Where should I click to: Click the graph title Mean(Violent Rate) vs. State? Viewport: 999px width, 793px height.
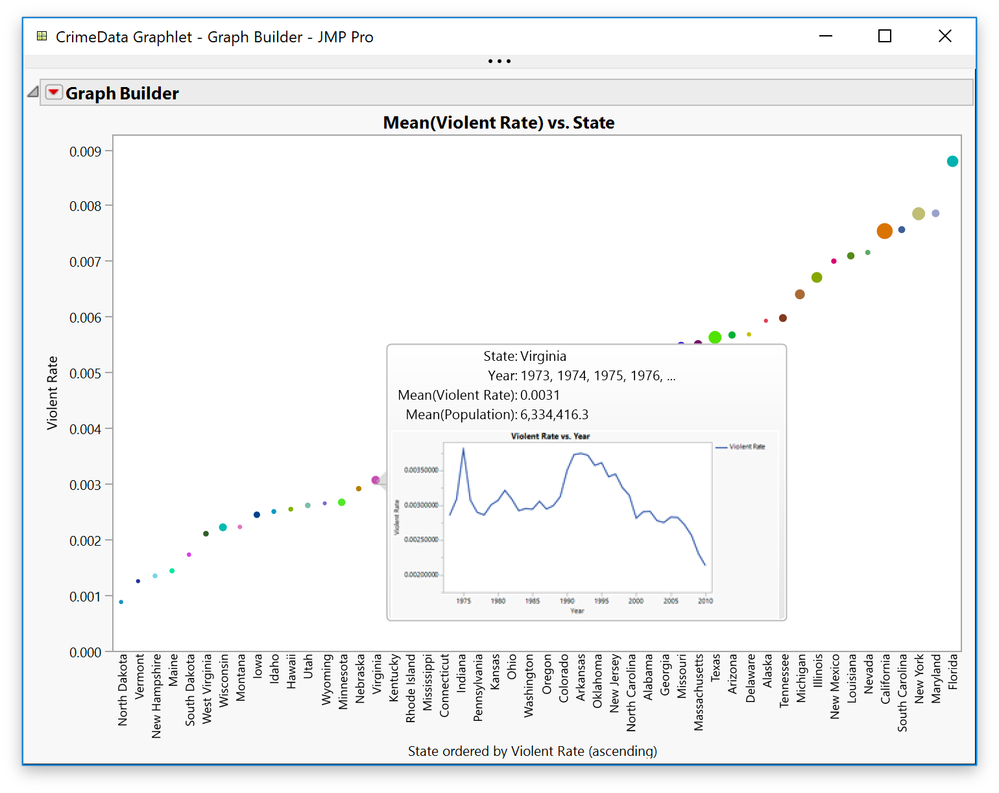(499, 122)
